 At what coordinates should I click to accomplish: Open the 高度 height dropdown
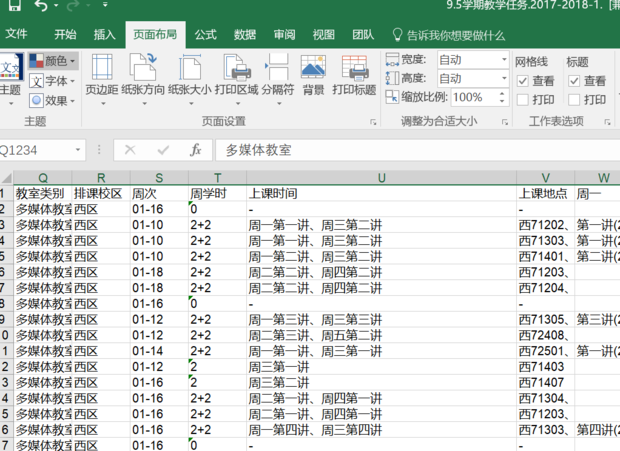click(504, 78)
